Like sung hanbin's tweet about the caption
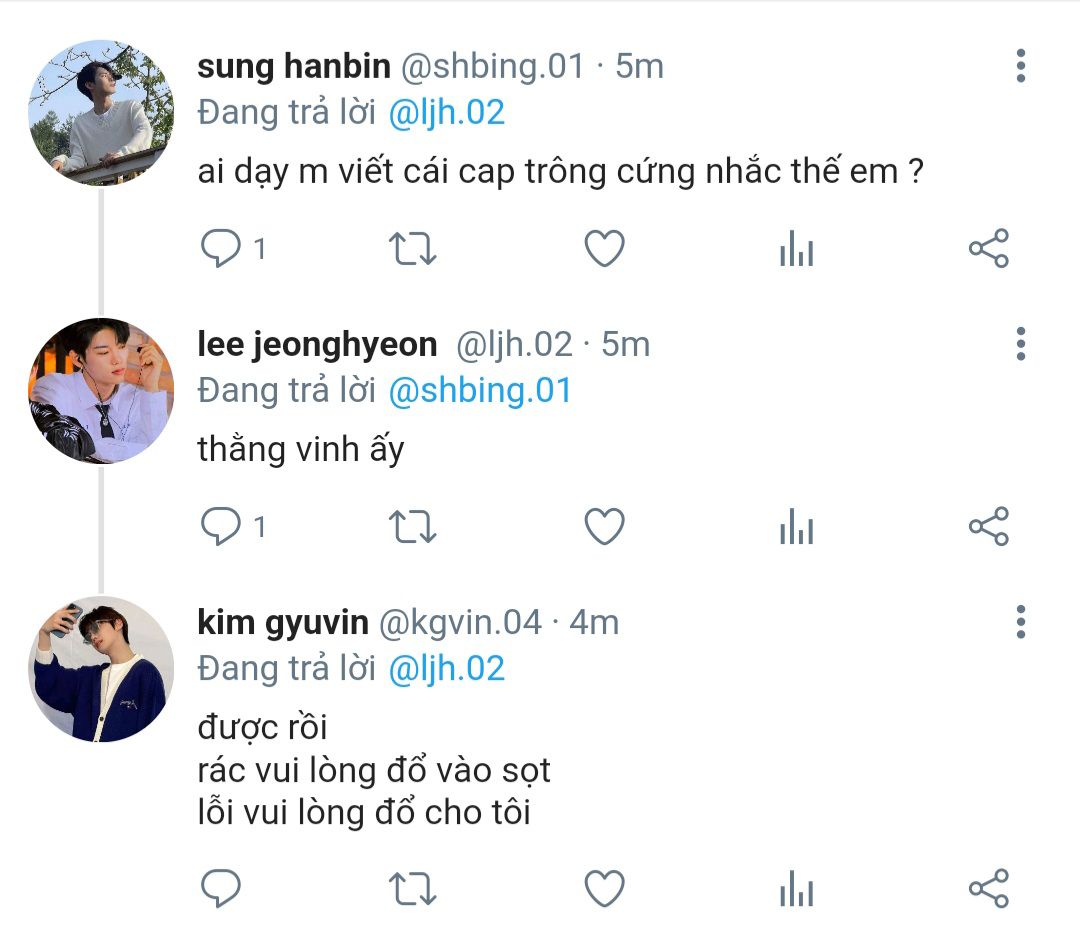This screenshot has width=1080, height=930. pos(605,249)
